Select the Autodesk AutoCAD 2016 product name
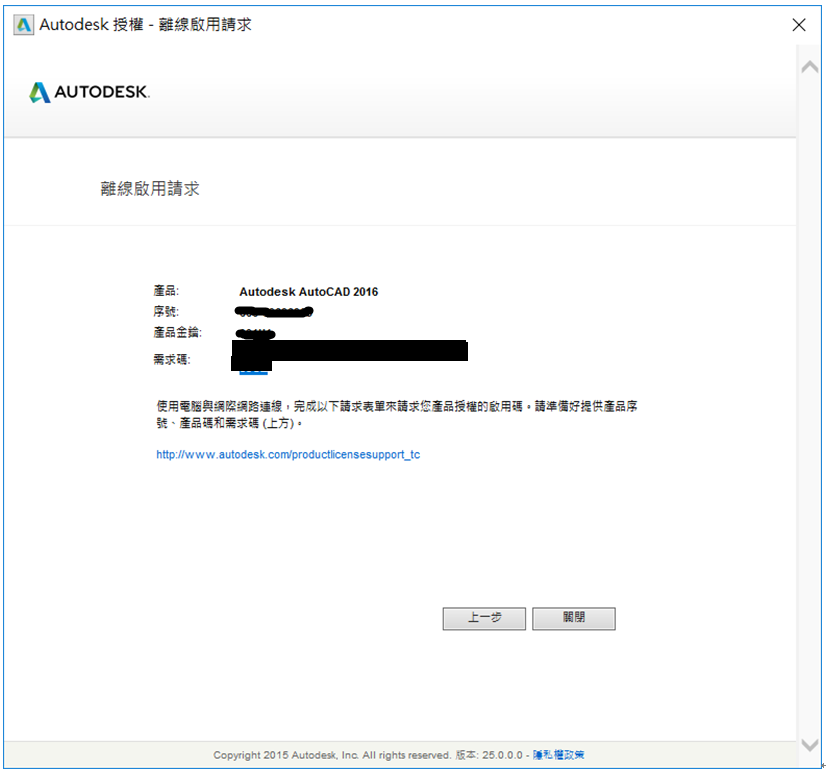The height and width of the screenshot is (774, 826). 309,292
